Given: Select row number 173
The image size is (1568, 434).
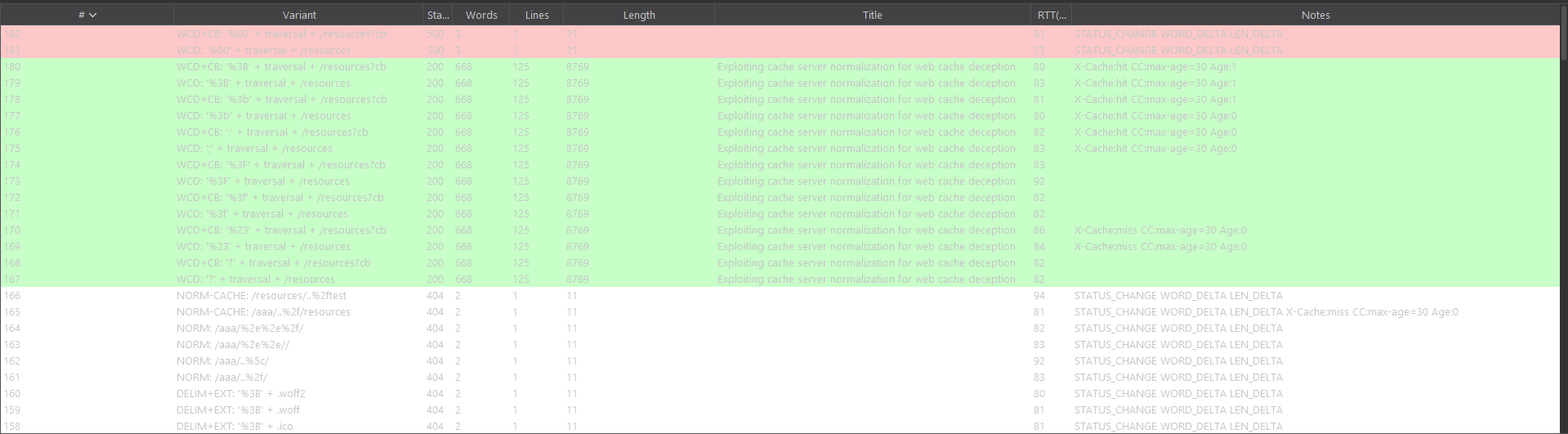Looking at the screenshot, I should (11, 181).
